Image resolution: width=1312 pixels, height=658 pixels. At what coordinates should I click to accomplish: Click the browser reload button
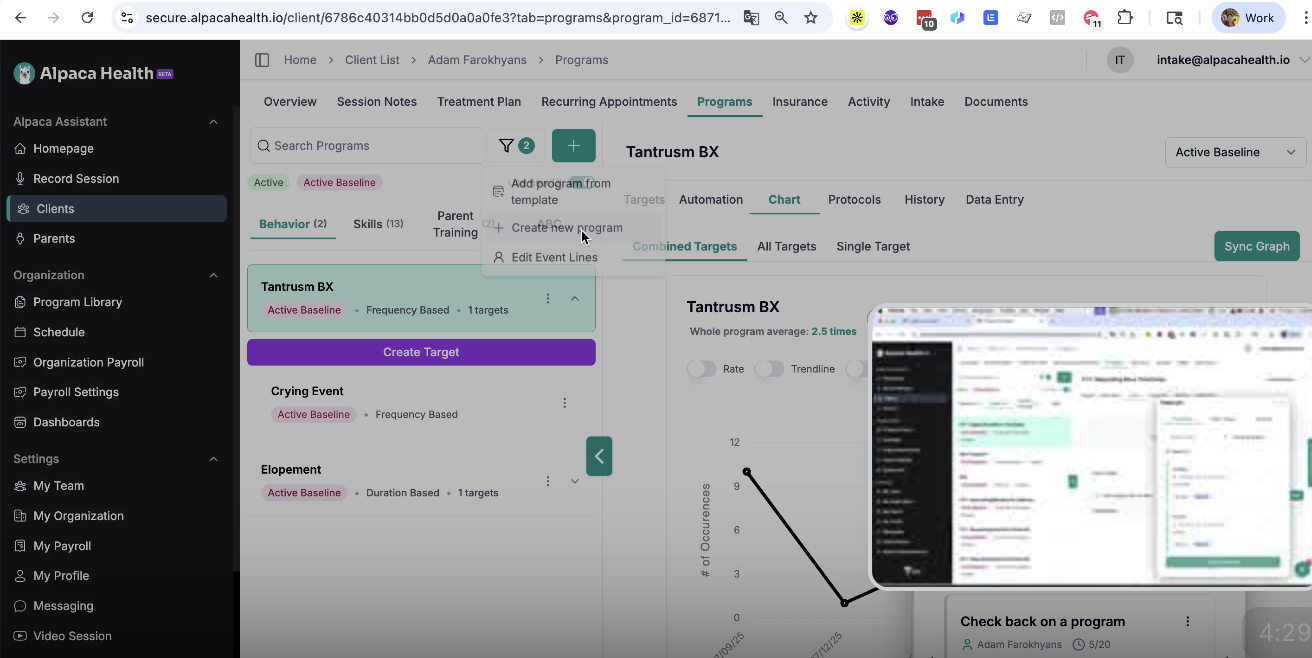click(x=87, y=17)
